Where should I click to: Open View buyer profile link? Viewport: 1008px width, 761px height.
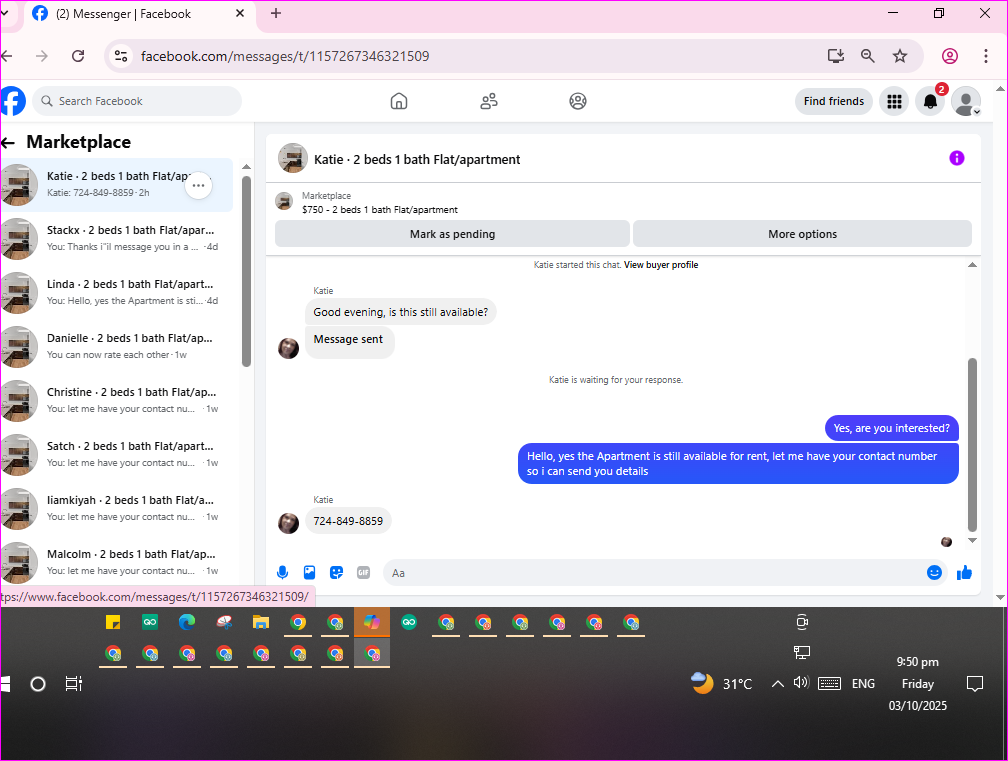pos(661,265)
